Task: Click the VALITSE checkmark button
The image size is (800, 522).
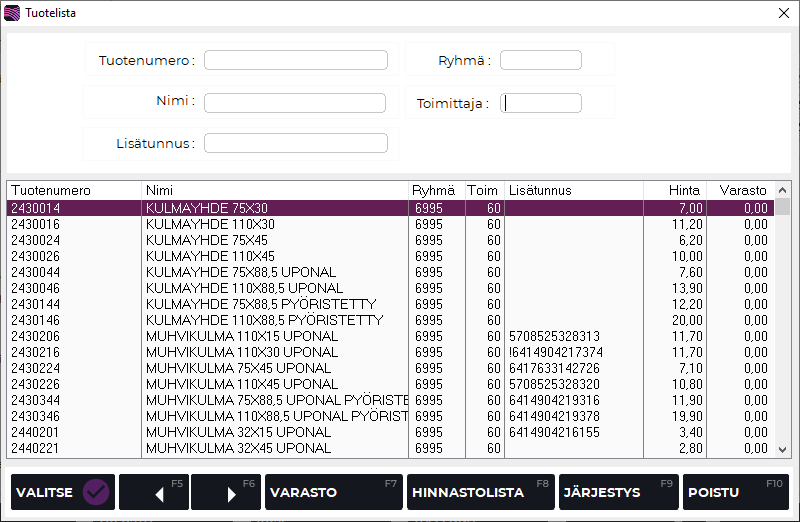Action: [61, 492]
